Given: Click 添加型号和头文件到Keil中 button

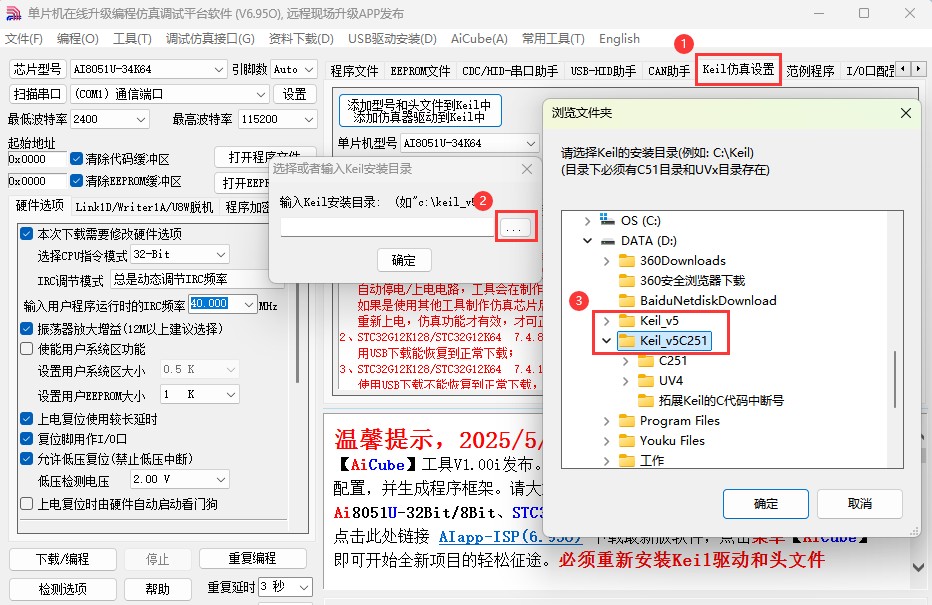Looking at the screenshot, I should 420,111.
